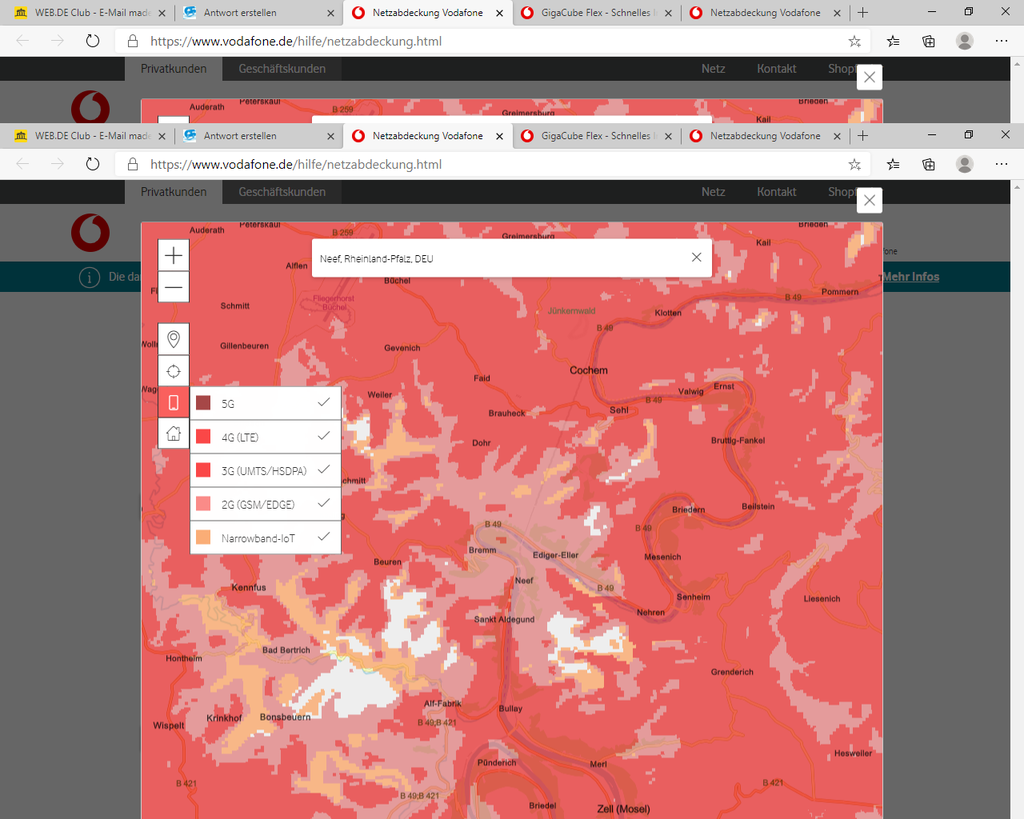Open favorites list in lower window toolbar
Viewport: 1024px width, 819px height.
(x=893, y=165)
